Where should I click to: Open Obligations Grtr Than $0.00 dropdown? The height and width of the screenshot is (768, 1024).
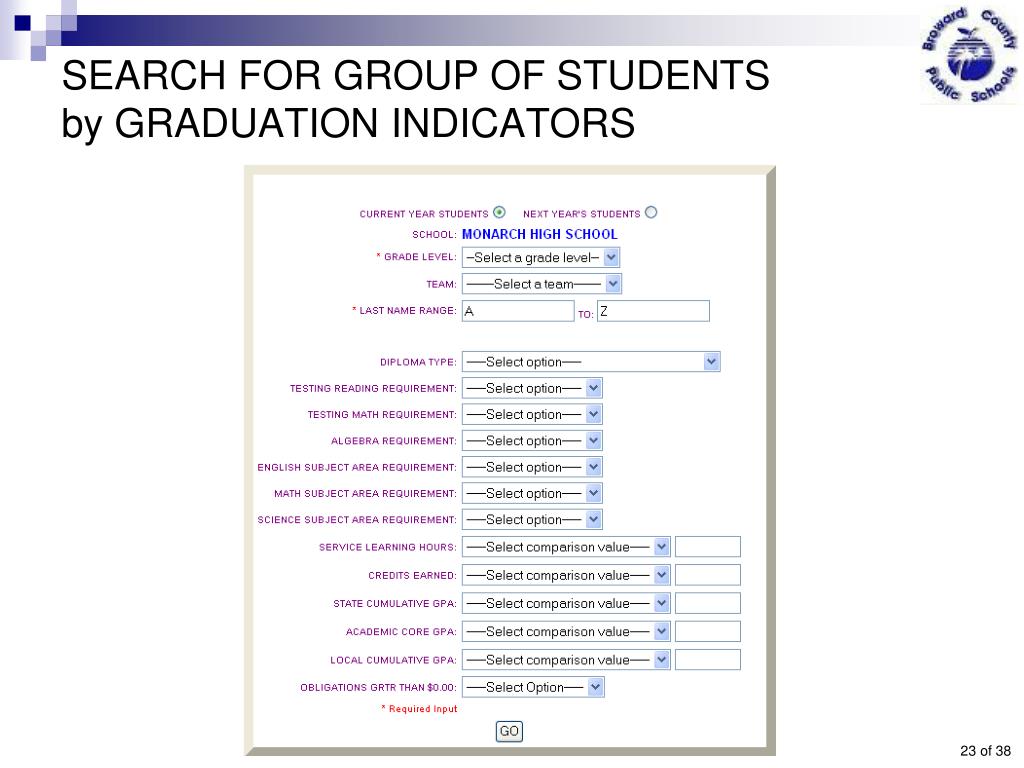(x=533, y=687)
